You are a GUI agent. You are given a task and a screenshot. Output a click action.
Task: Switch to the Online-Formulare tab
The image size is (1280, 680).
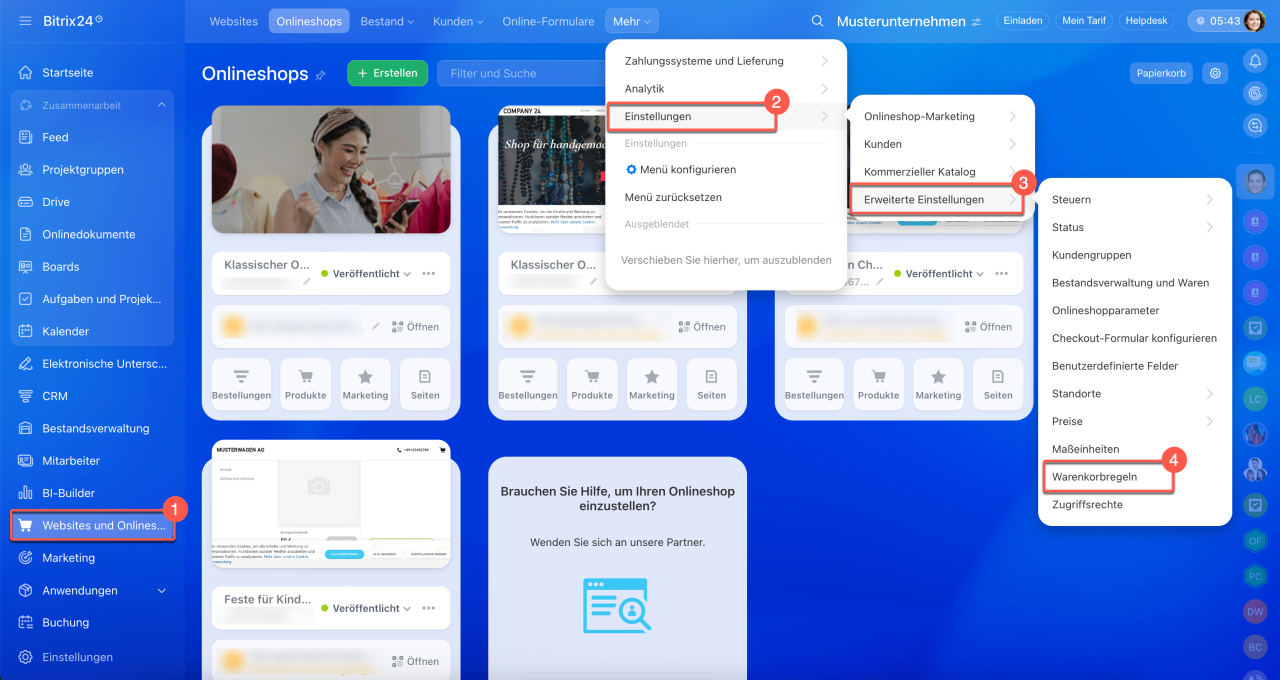pyautogui.click(x=548, y=21)
